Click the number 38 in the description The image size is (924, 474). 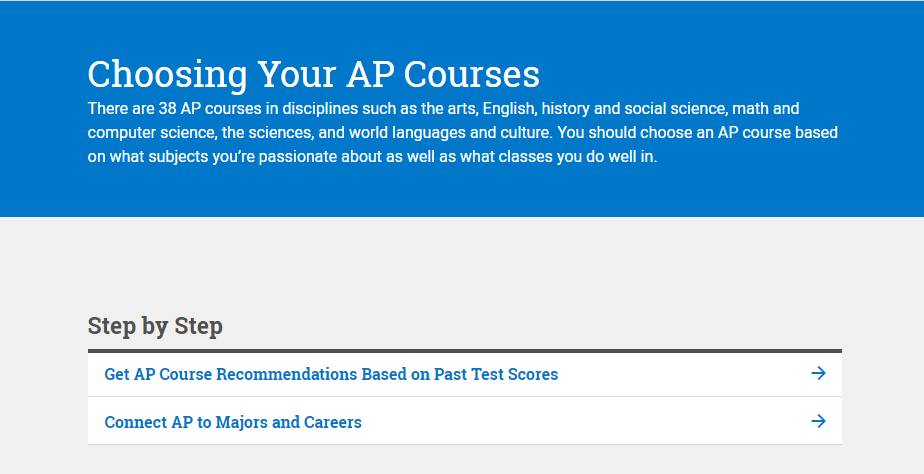click(x=167, y=108)
